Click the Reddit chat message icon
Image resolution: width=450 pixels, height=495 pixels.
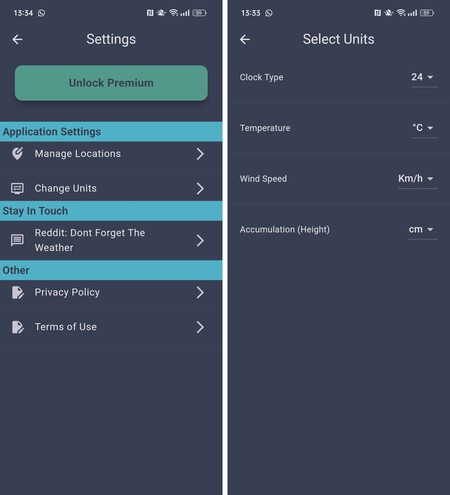click(17, 240)
